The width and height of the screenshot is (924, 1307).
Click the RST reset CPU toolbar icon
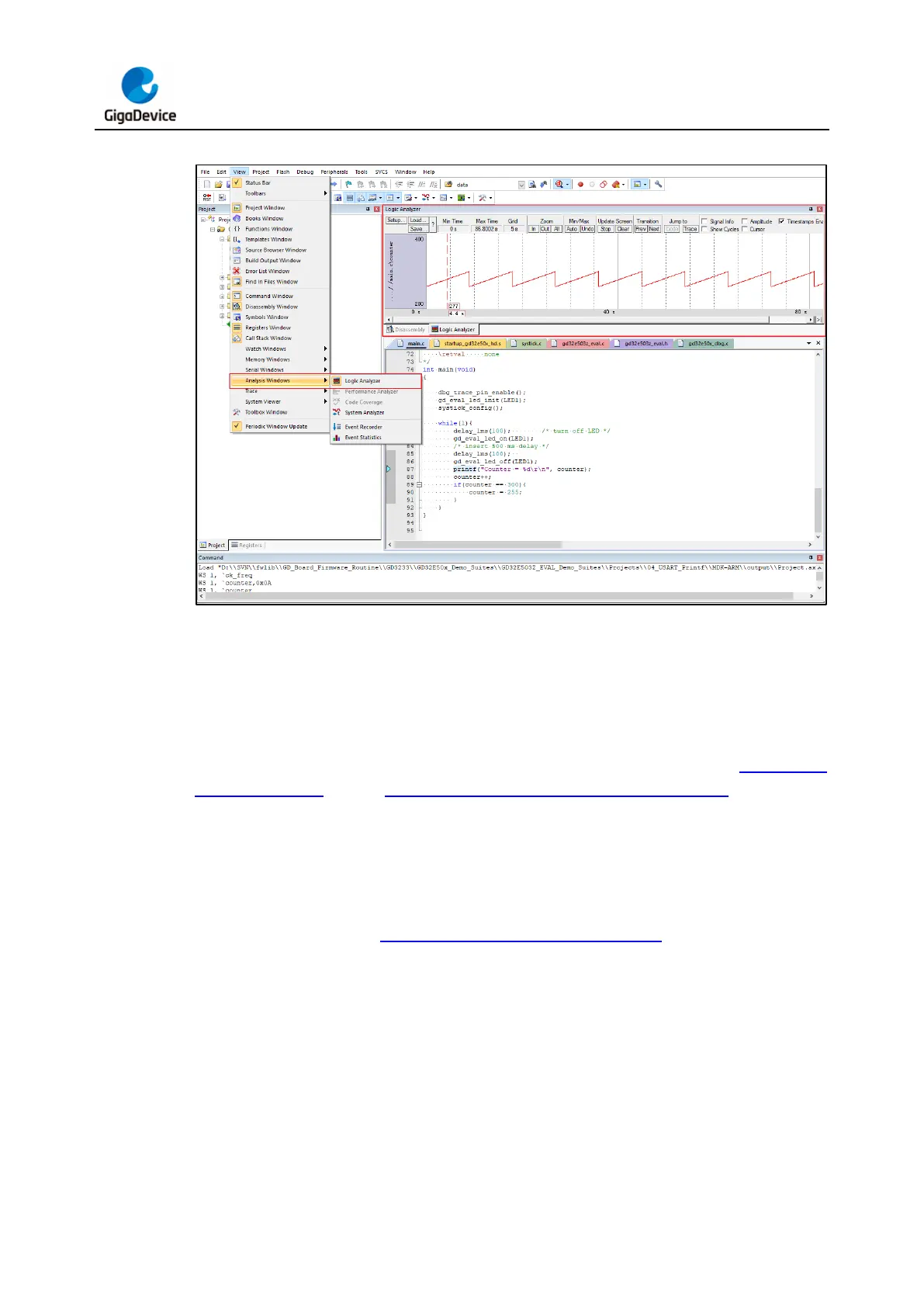point(207,198)
